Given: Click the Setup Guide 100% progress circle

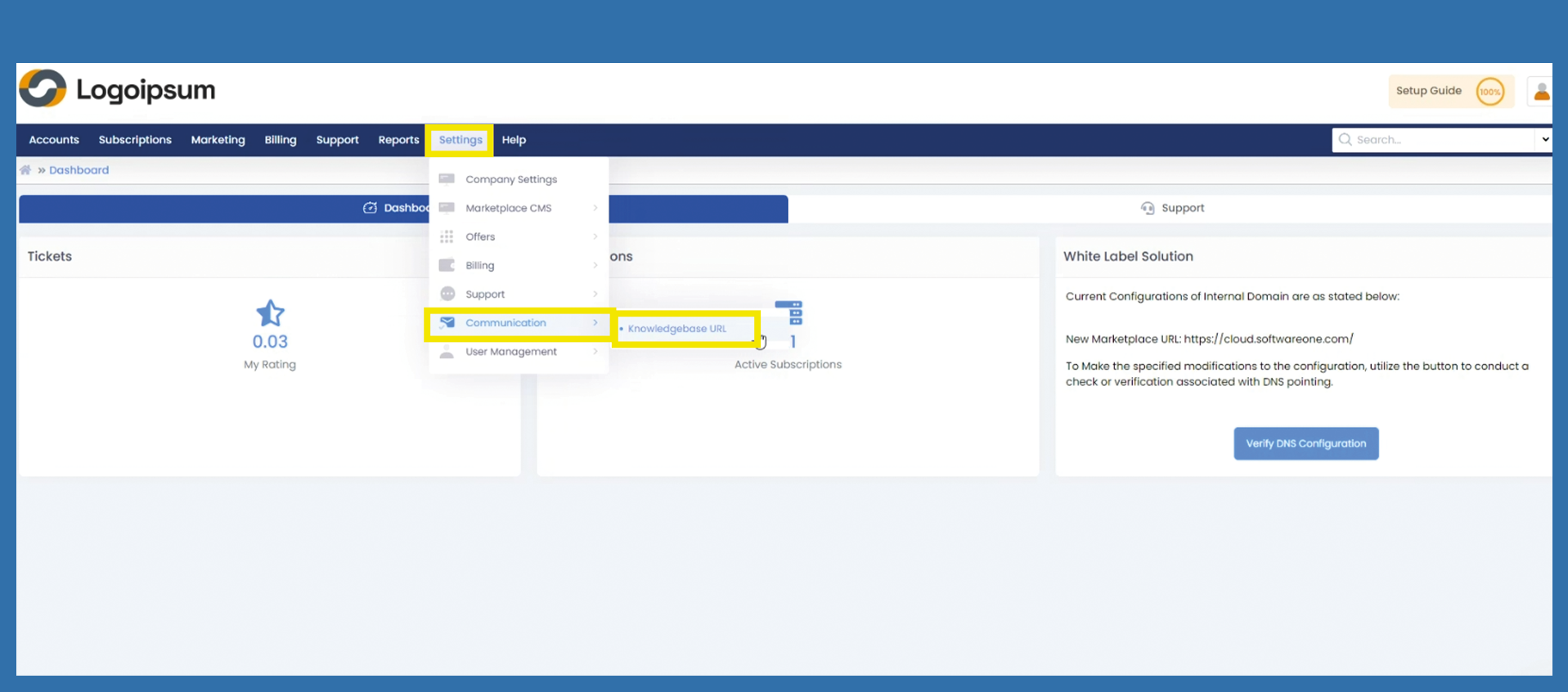Looking at the screenshot, I should [1489, 92].
